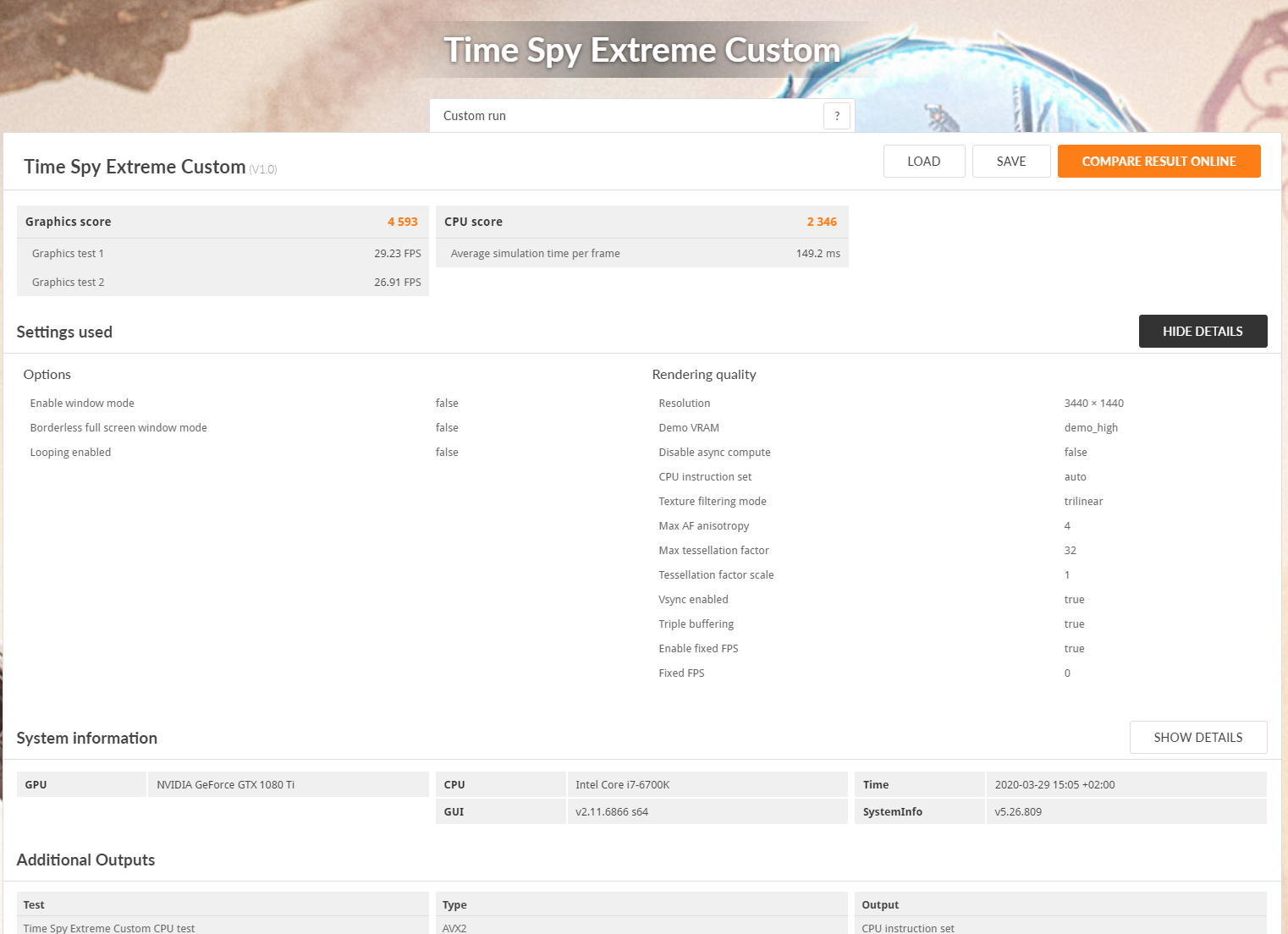This screenshot has width=1288, height=934.
Task: Click the NVIDIA GeForce GTX 1080 Ti value
Action: pyautogui.click(x=226, y=785)
